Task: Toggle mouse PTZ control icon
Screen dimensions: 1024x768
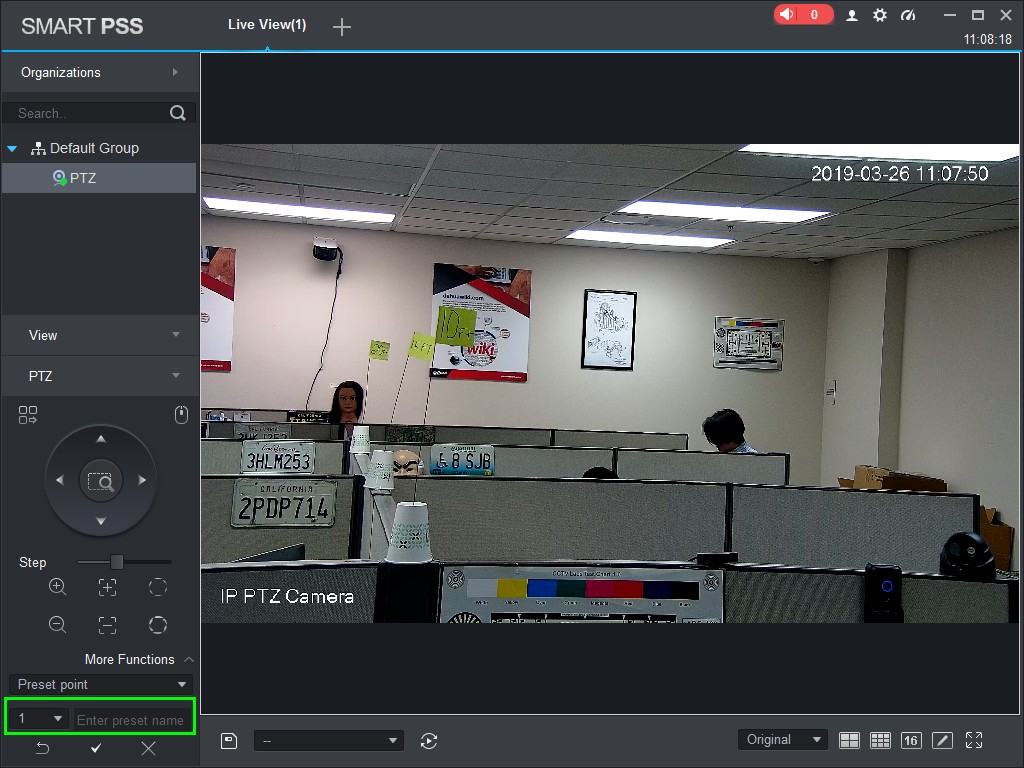Action: [182, 415]
